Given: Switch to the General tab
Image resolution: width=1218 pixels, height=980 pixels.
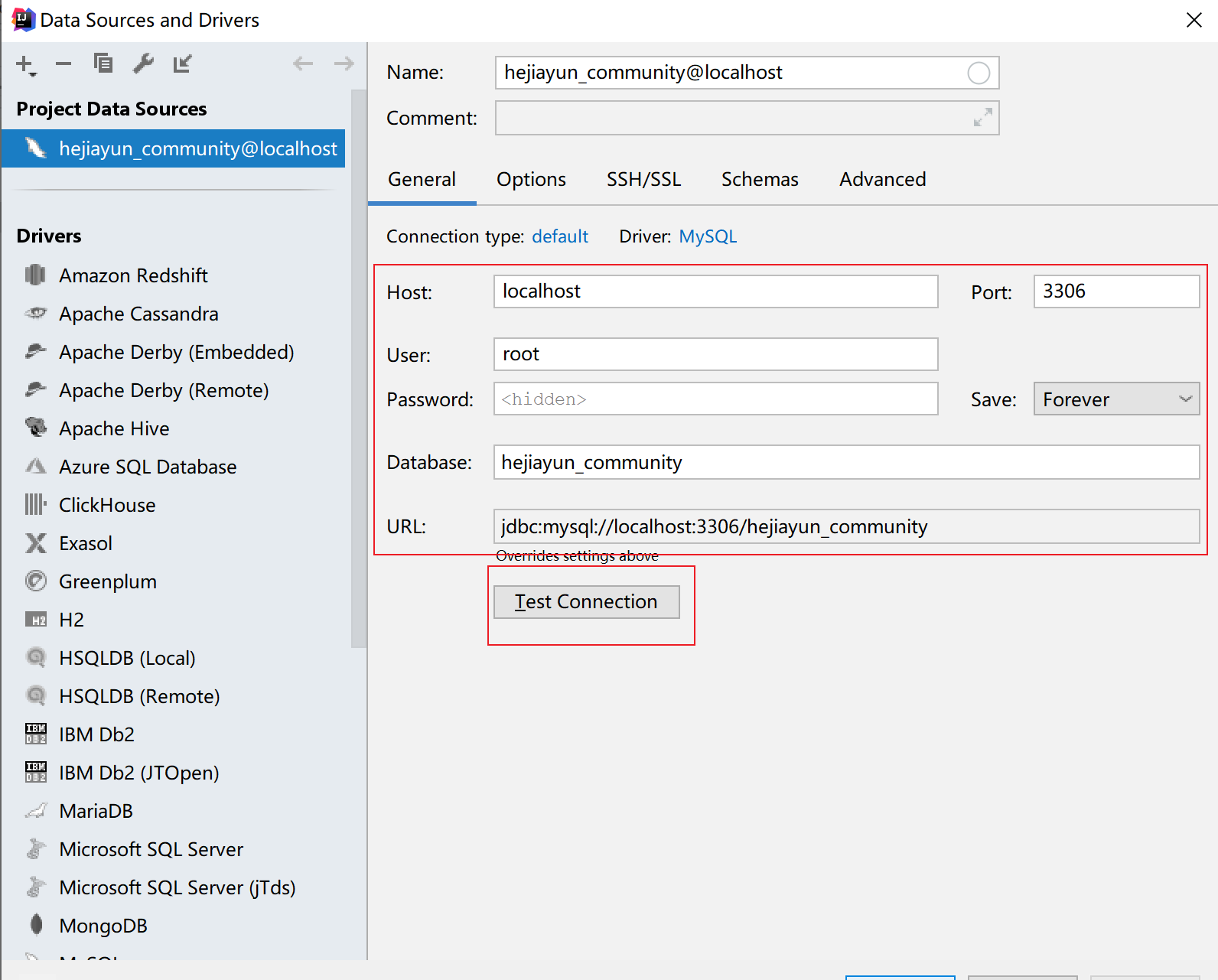Looking at the screenshot, I should [x=422, y=179].
